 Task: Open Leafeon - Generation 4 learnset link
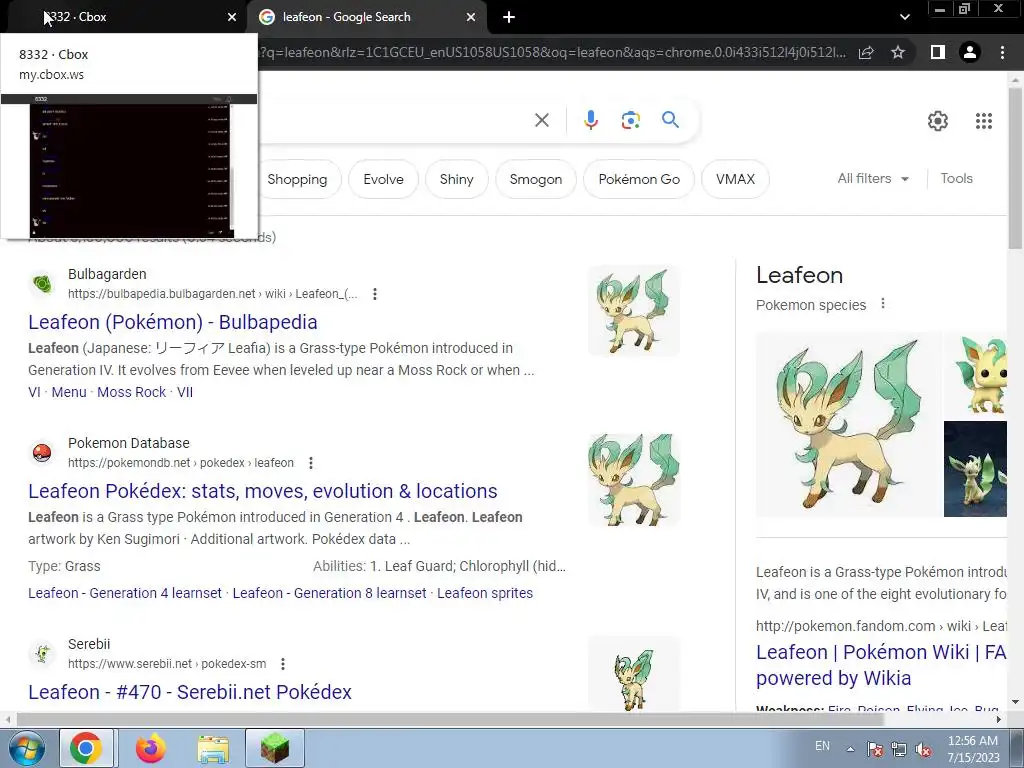coord(125,593)
